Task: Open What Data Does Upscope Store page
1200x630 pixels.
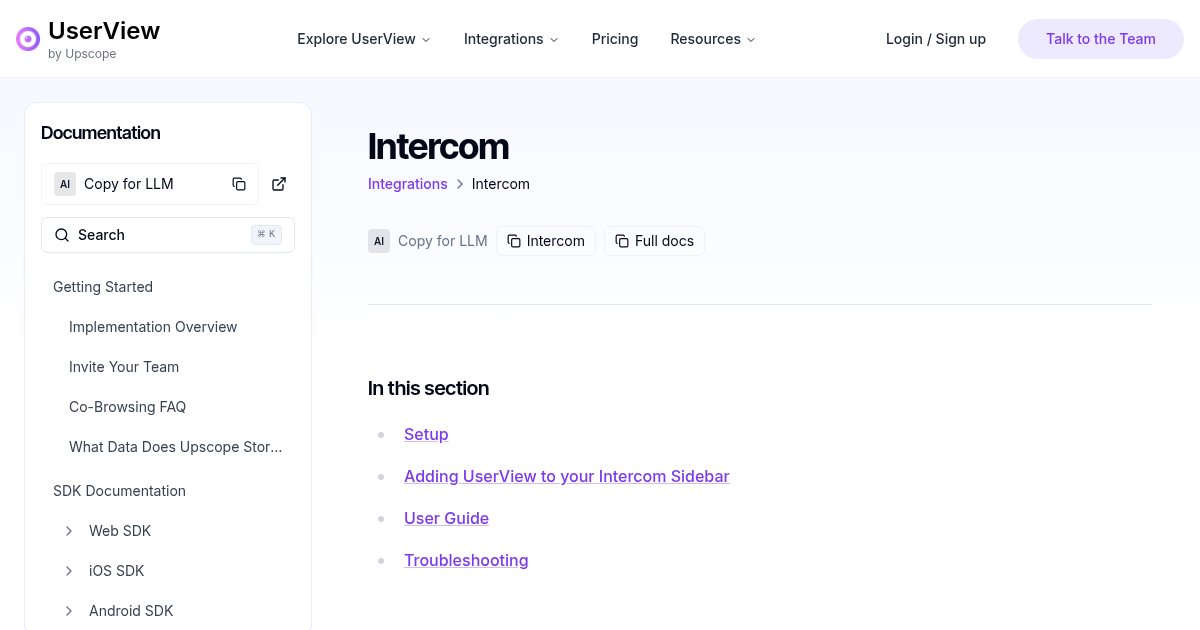Action: pos(176,447)
